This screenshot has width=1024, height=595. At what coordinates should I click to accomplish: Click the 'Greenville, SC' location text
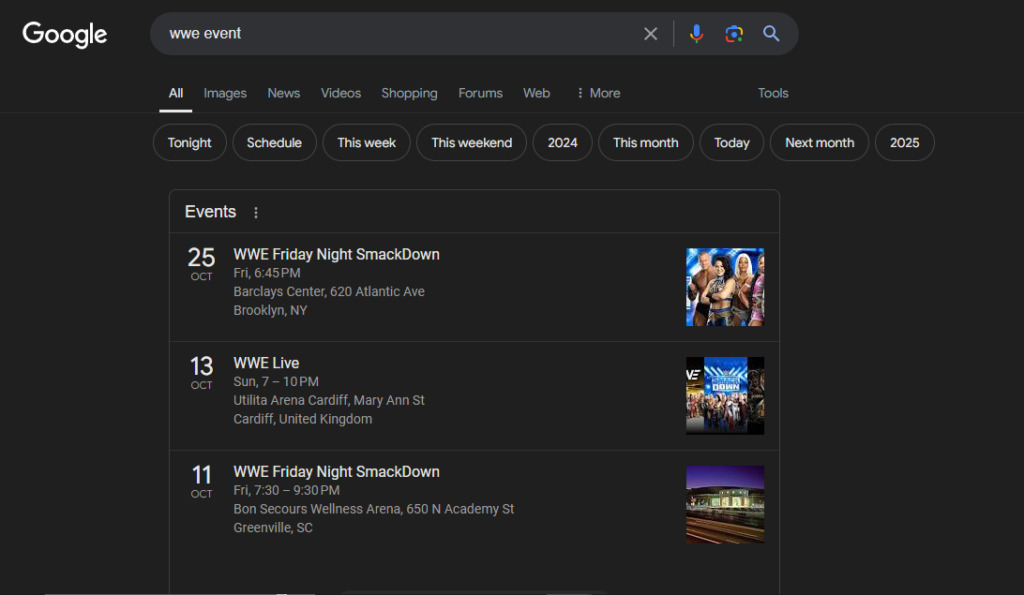pyautogui.click(x=273, y=528)
